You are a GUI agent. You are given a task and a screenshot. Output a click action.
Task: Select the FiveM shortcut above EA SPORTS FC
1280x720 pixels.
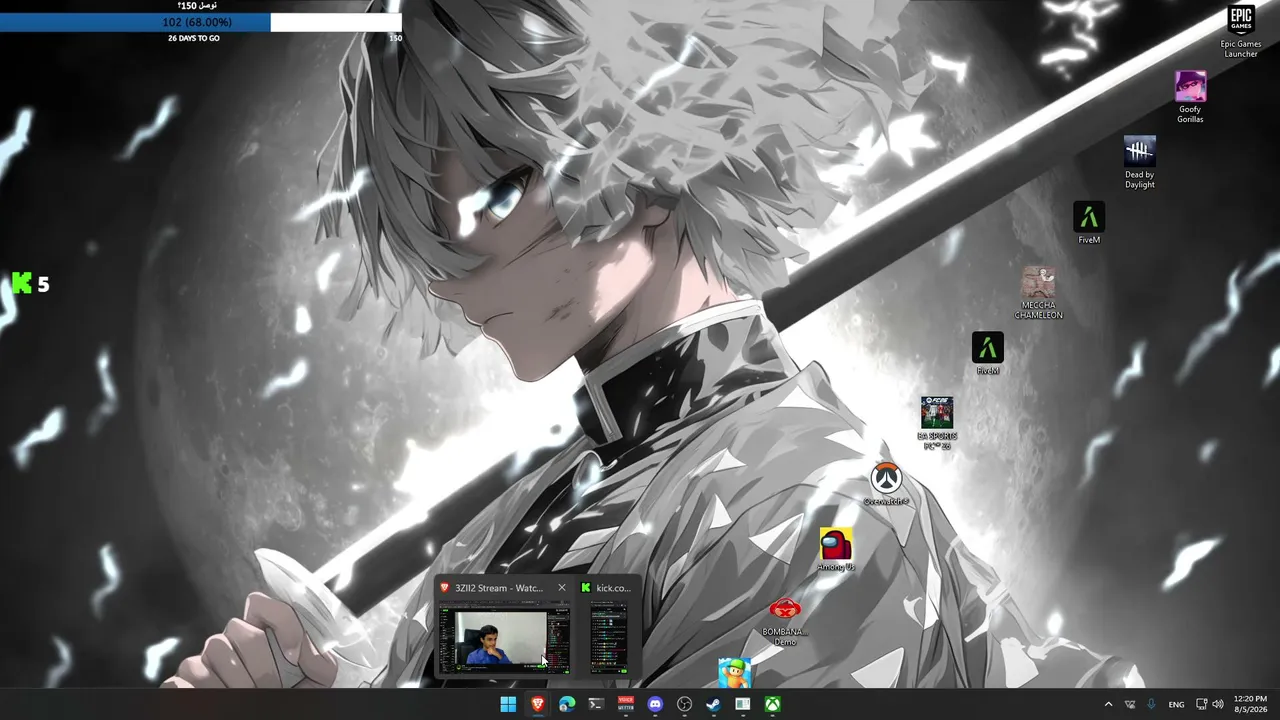(988, 354)
